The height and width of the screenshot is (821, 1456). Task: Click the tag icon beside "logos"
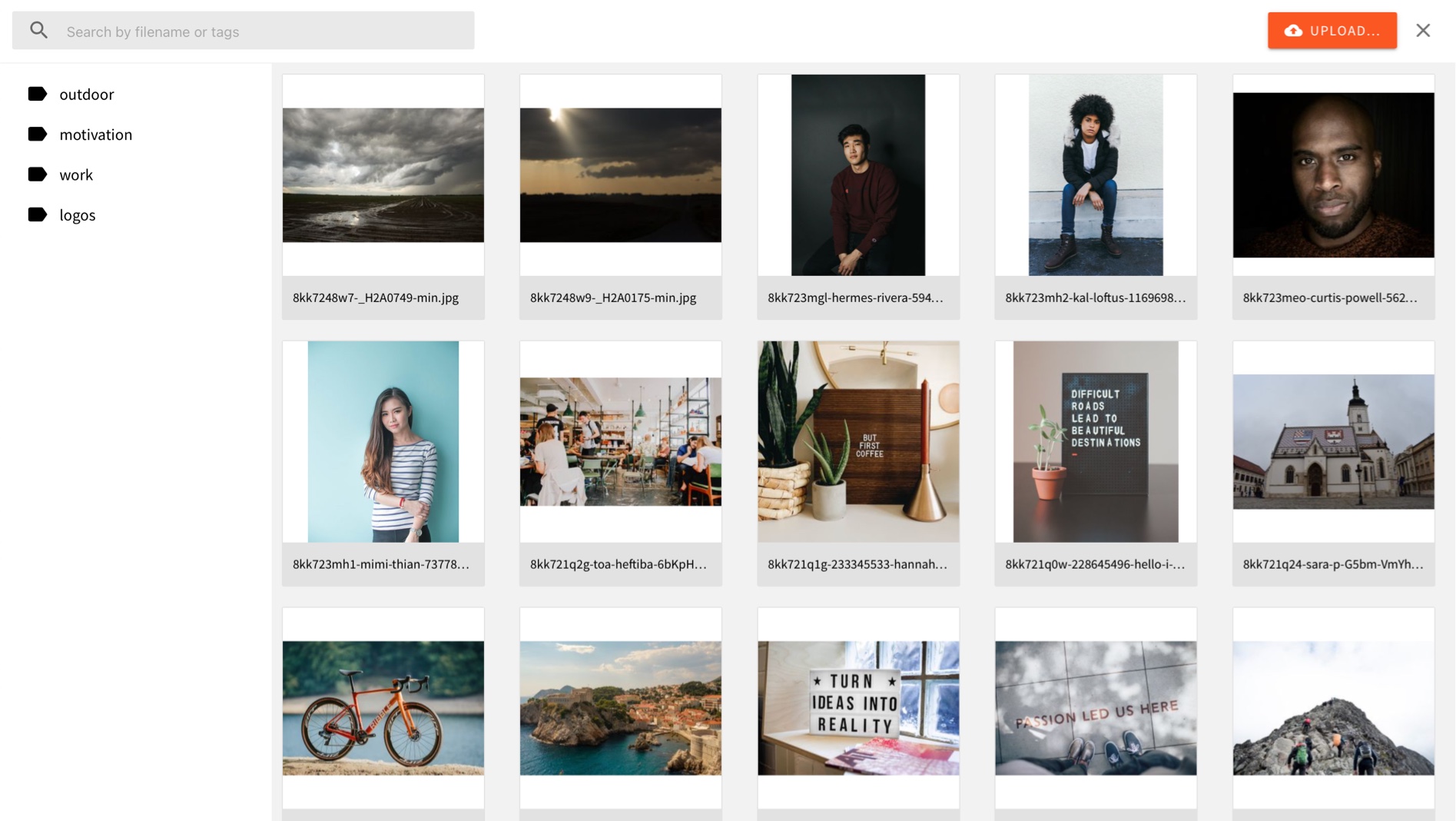[38, 214]
